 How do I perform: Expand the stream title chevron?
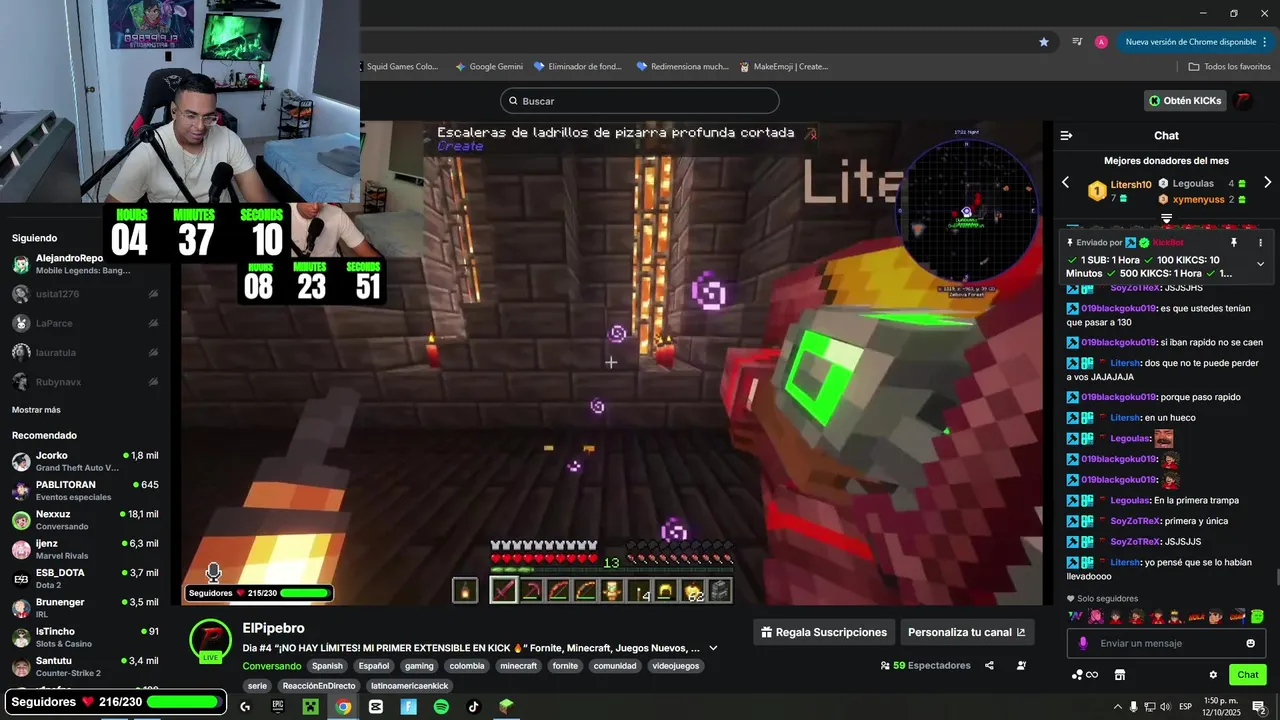(713, 648)
